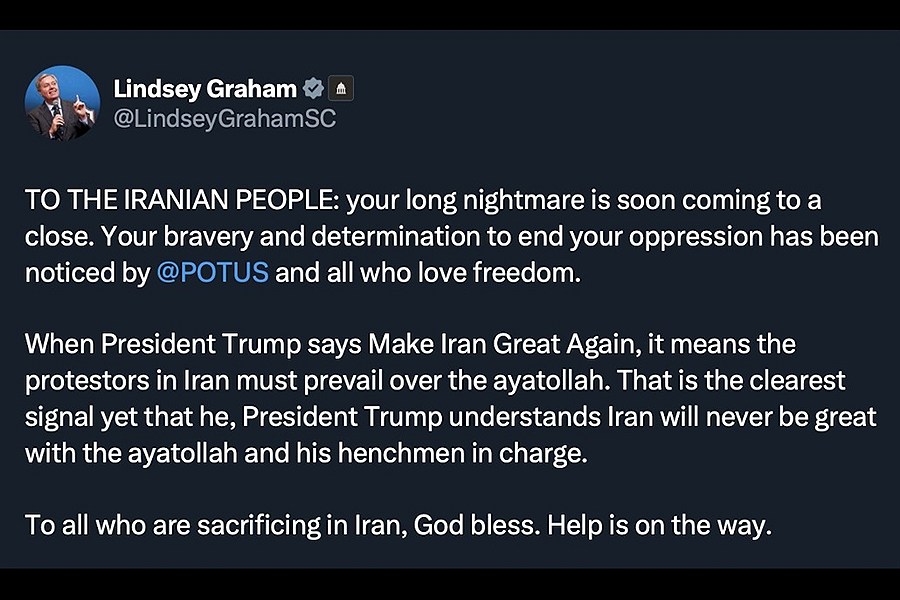
Task: Click the government building badge icon
Action: coord(341,89)
